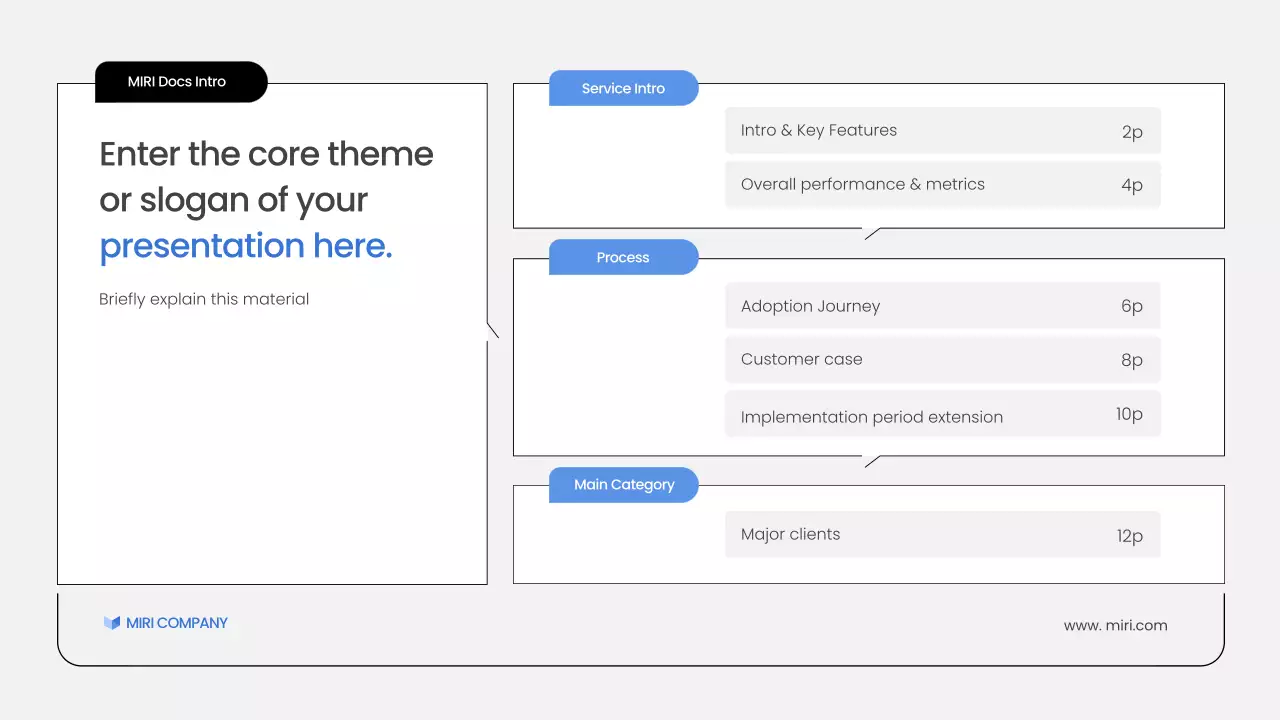Open Overall performance & metrics row
Viewport: 1280px width, 720px height.
pyautogui.click(x=862, y=184)
